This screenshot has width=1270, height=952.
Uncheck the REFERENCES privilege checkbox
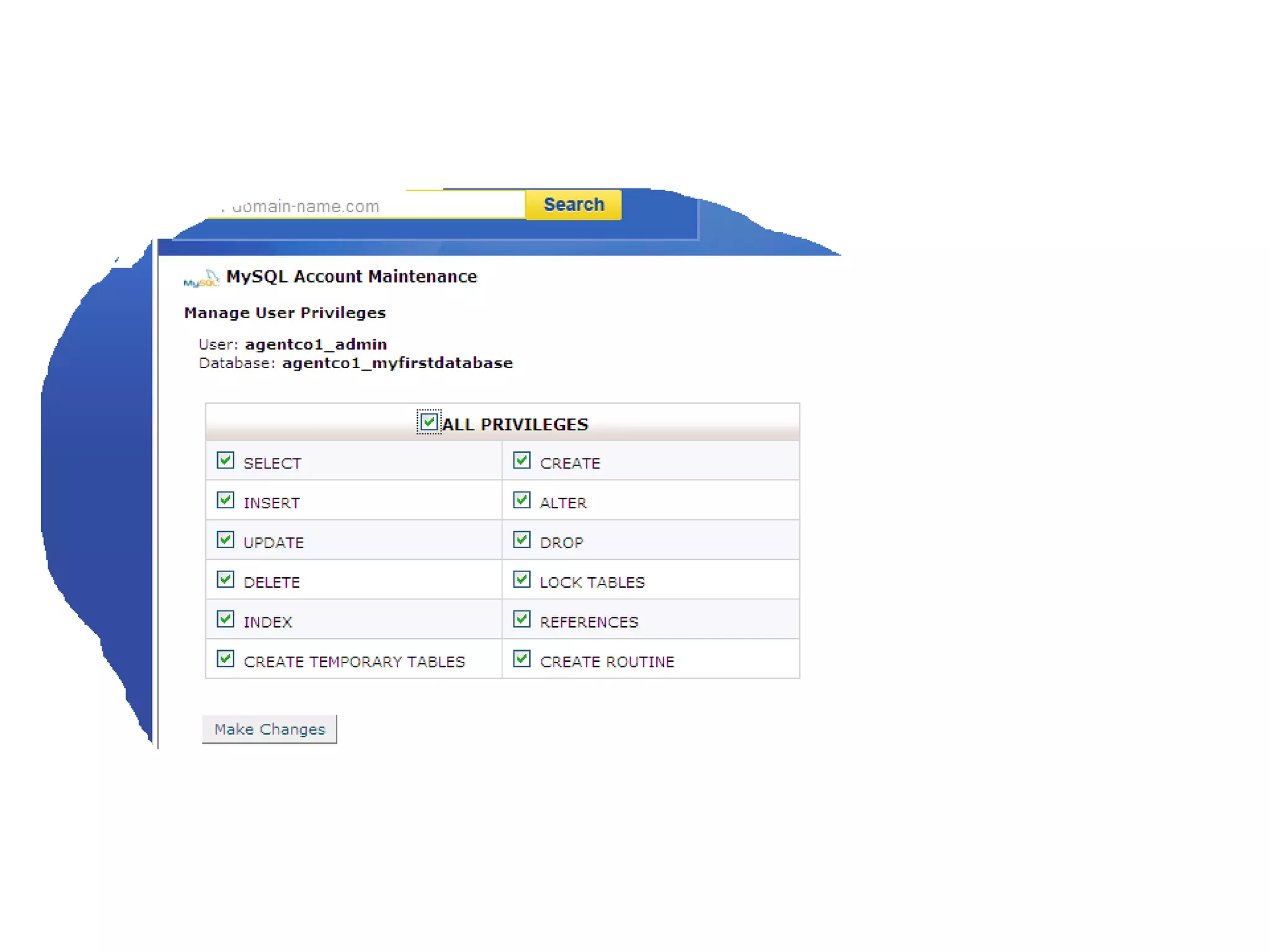coord(522,619)
